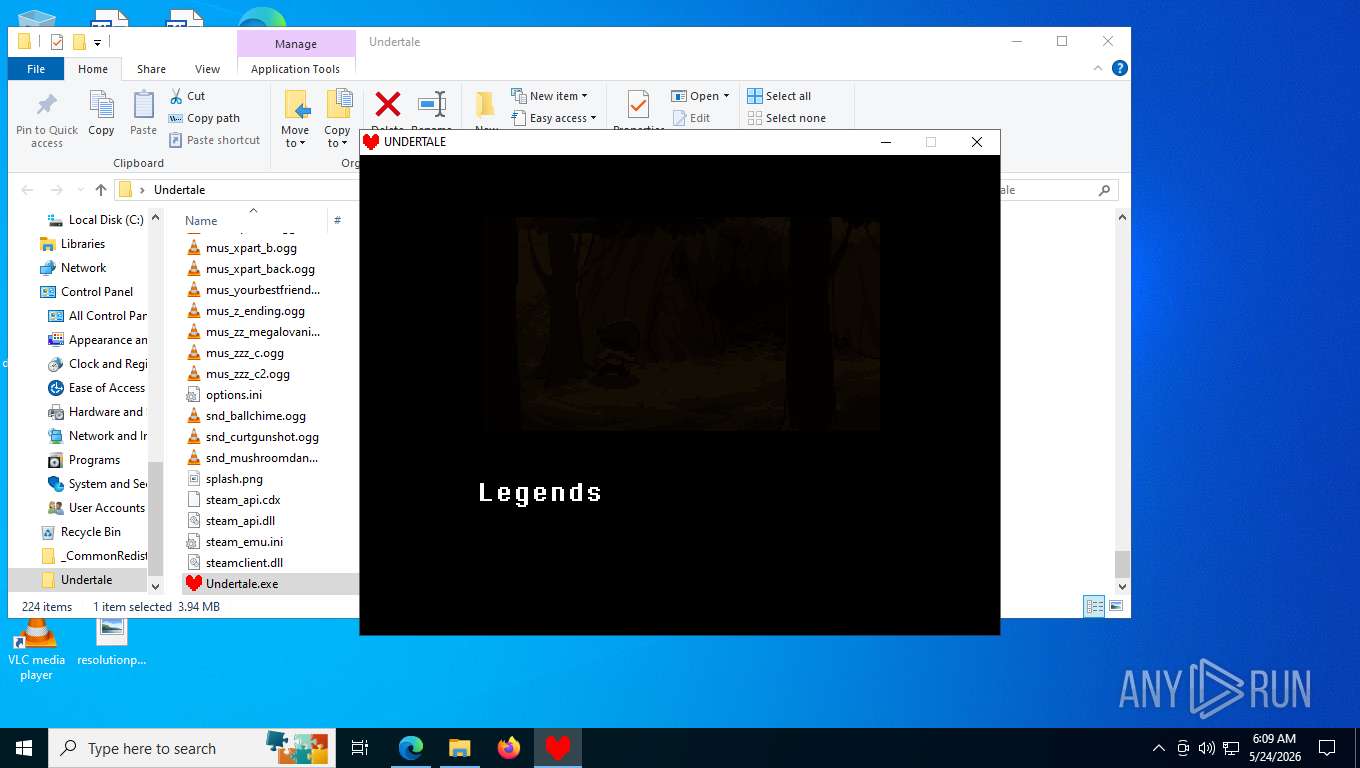Expand the New item dropdown

(550, 96)
